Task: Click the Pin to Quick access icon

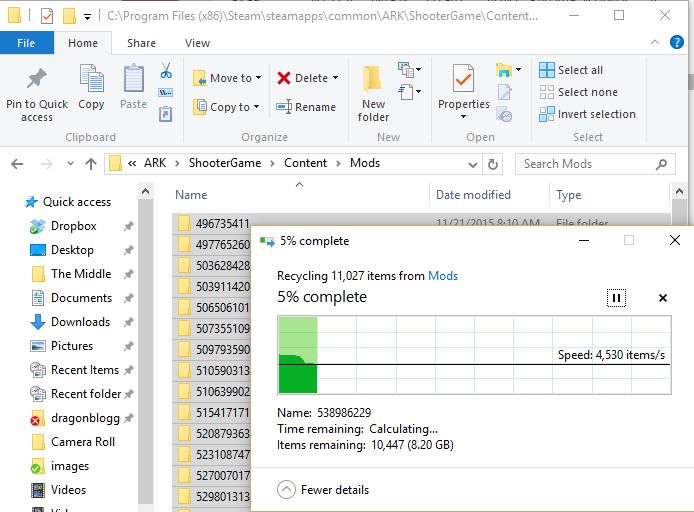Action: click(x=37, y=79)
